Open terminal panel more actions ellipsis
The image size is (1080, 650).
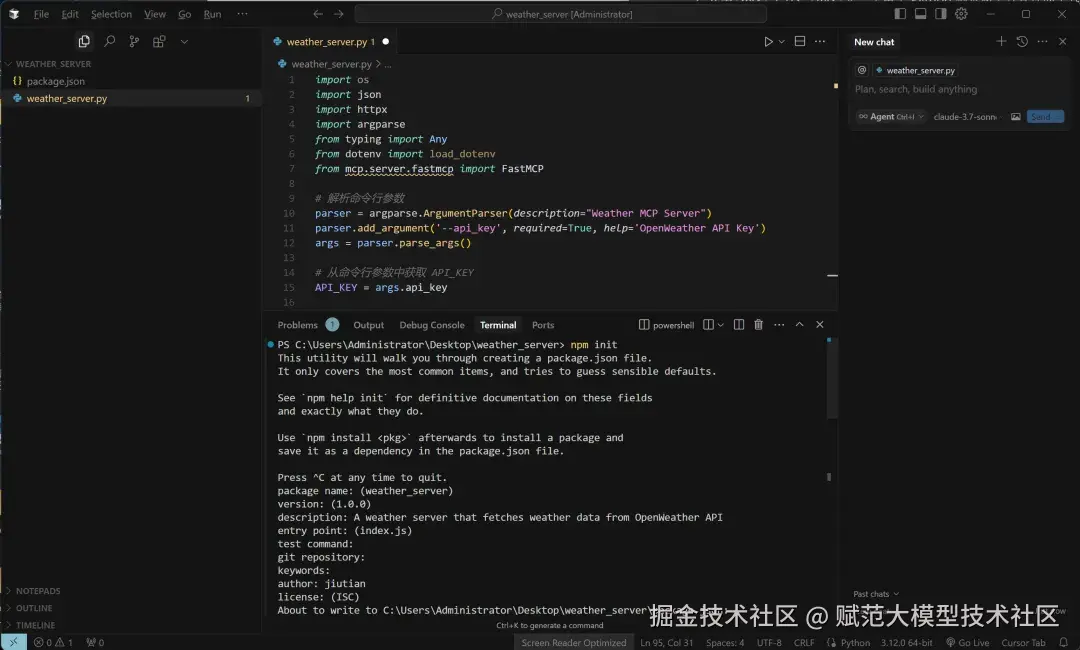tap(779, 324)
